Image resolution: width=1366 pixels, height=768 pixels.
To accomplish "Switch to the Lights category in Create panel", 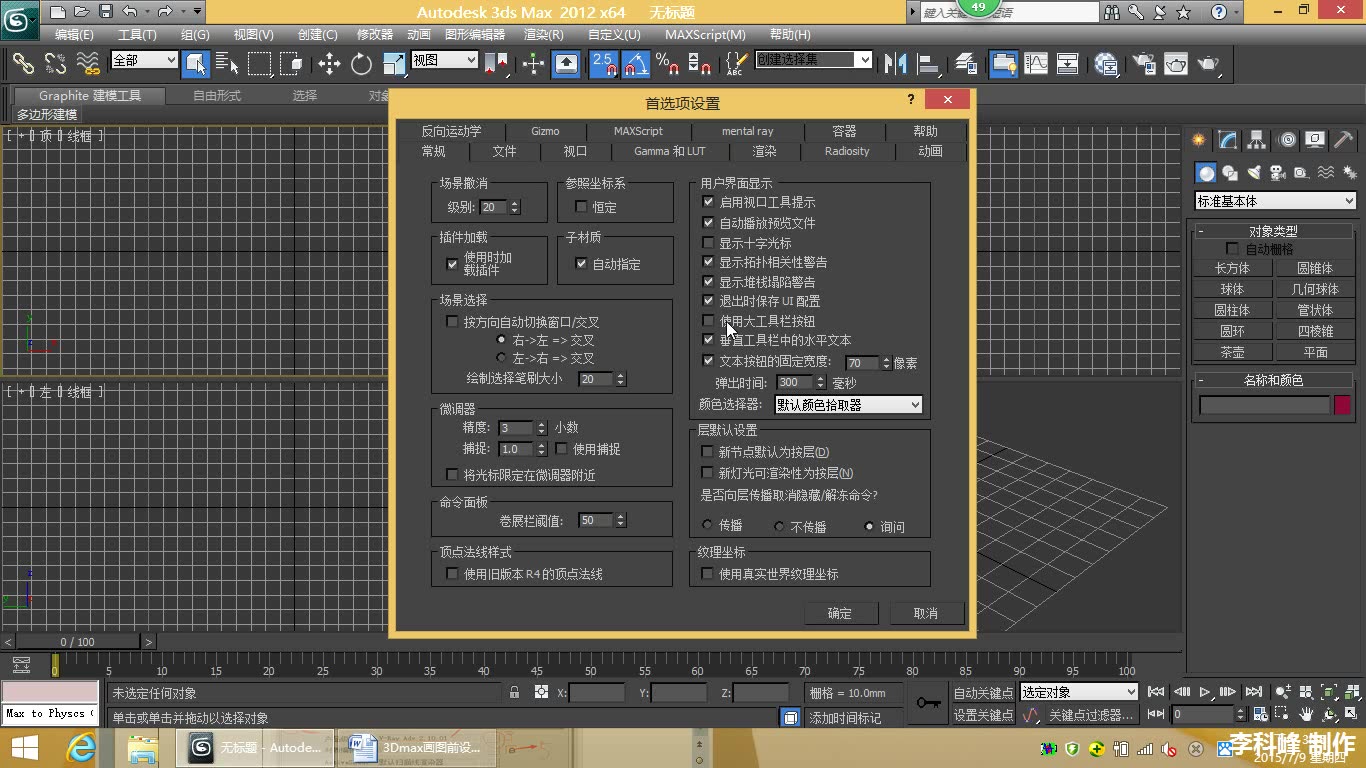I will [1253, 172].
